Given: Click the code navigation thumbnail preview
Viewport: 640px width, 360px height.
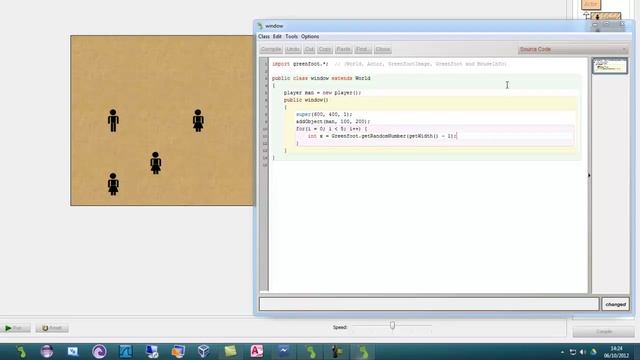Looking at the screenshot, I should (610, 66).
